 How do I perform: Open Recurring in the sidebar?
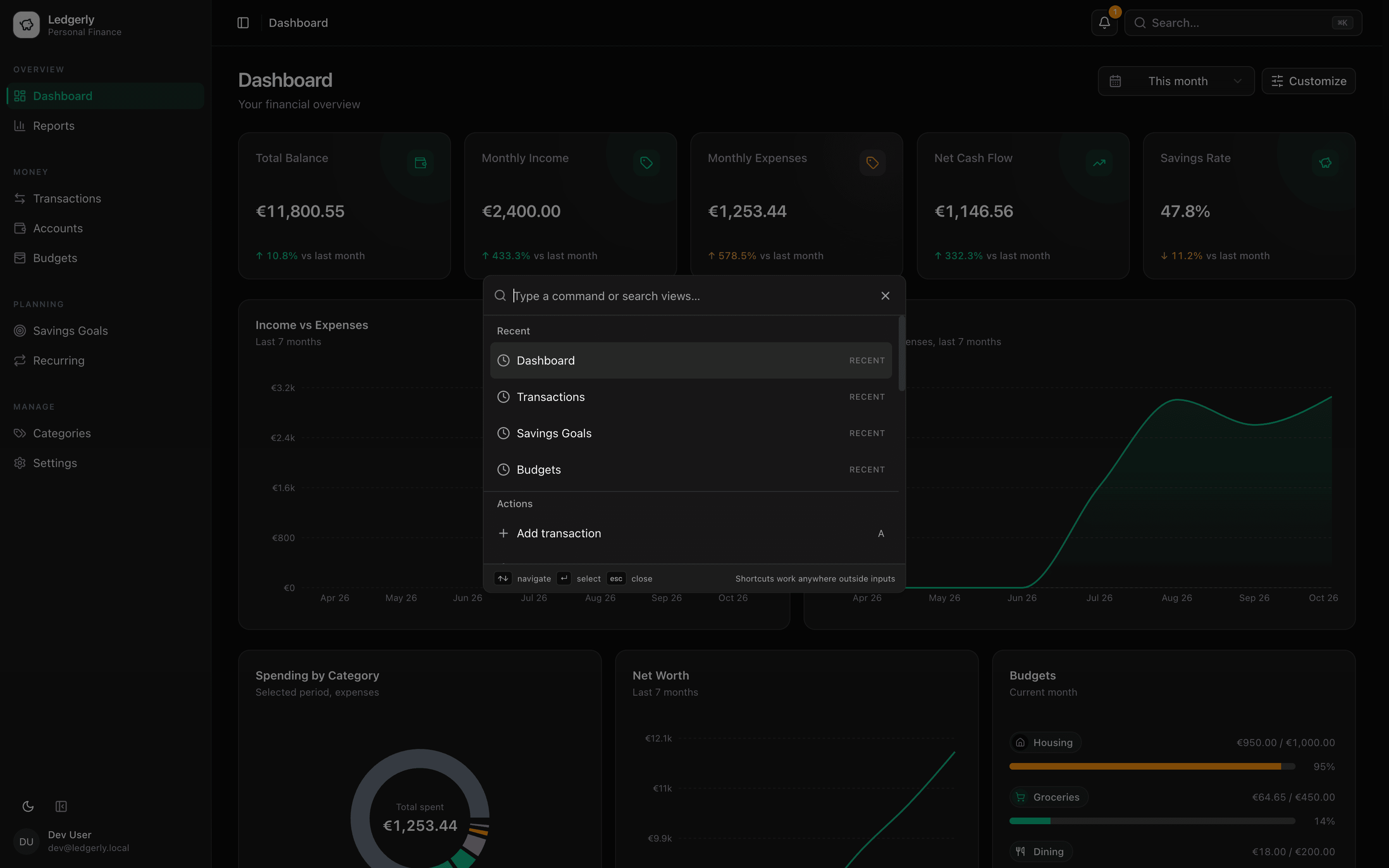coord(105,360)
